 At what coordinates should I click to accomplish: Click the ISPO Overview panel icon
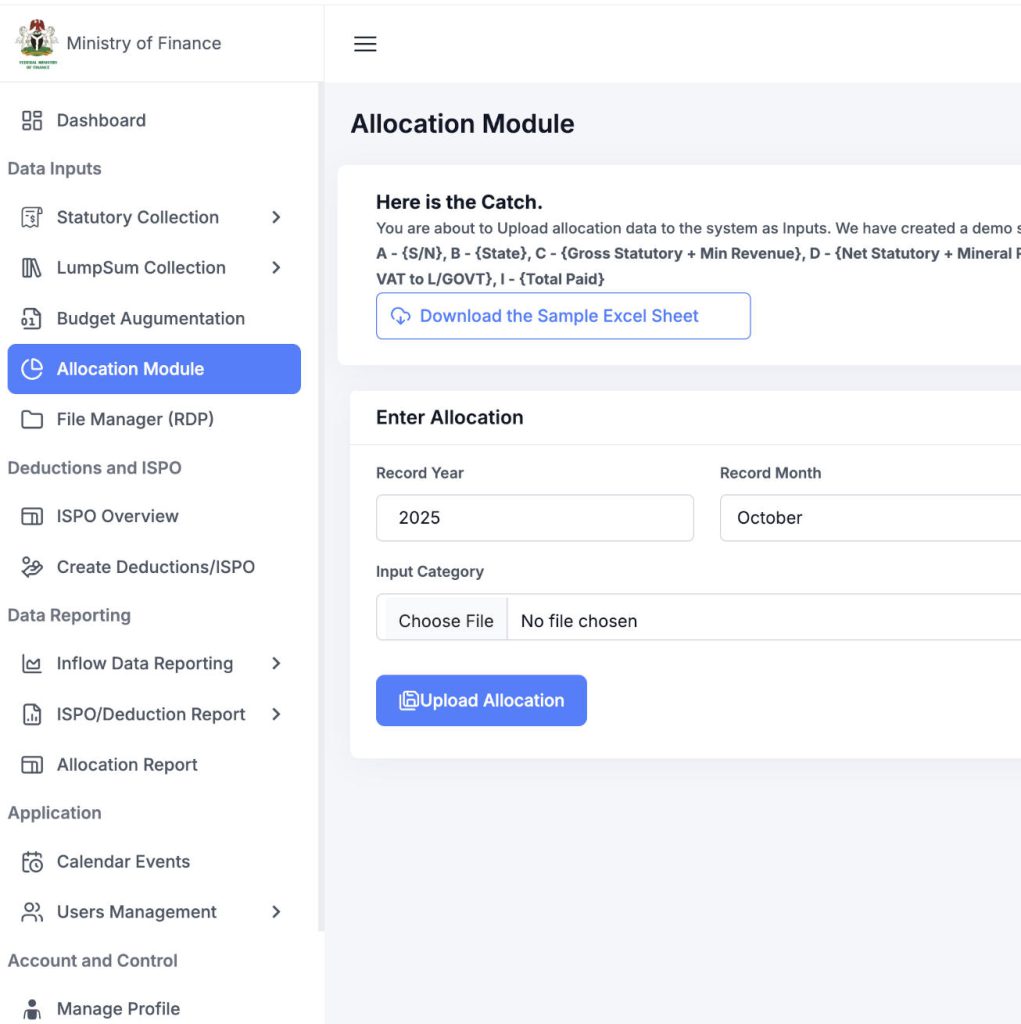tap(32, 517)
